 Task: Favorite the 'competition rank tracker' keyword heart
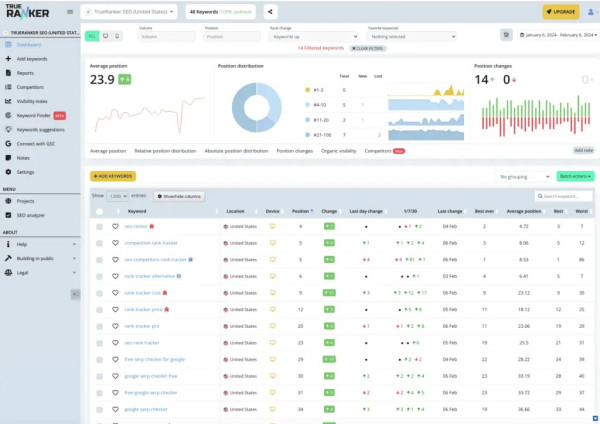115,242
